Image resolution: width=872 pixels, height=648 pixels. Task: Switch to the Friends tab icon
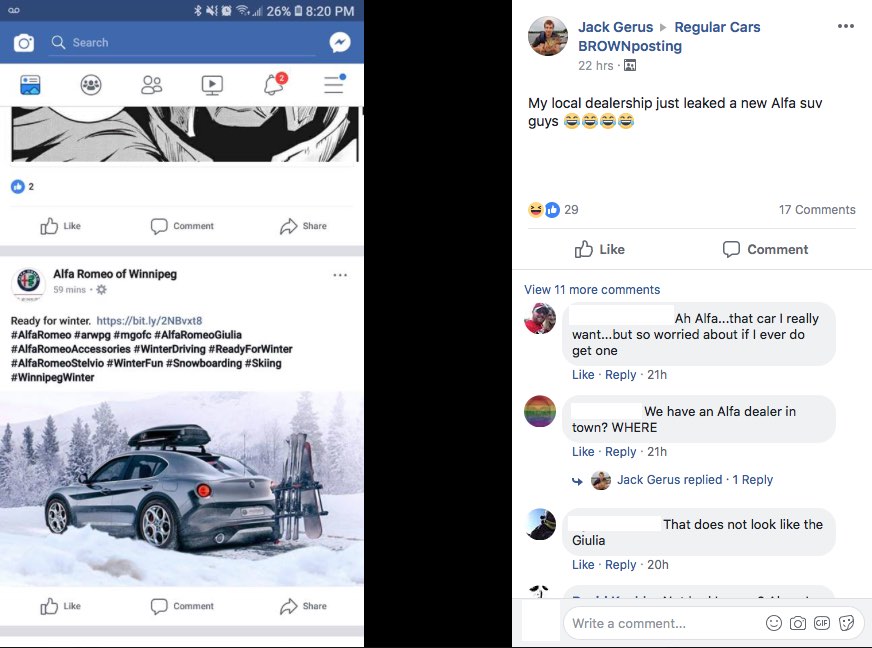pos(152,86)
